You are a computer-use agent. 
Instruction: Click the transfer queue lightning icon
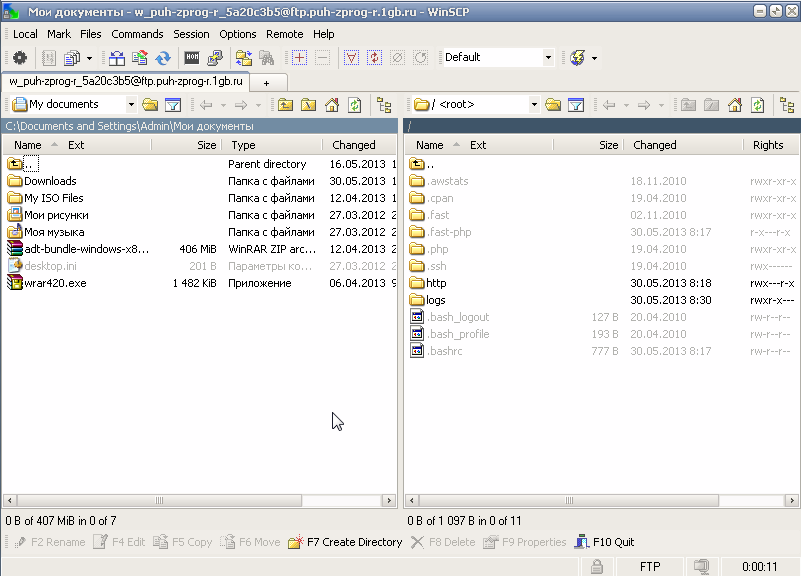point(578,58)
